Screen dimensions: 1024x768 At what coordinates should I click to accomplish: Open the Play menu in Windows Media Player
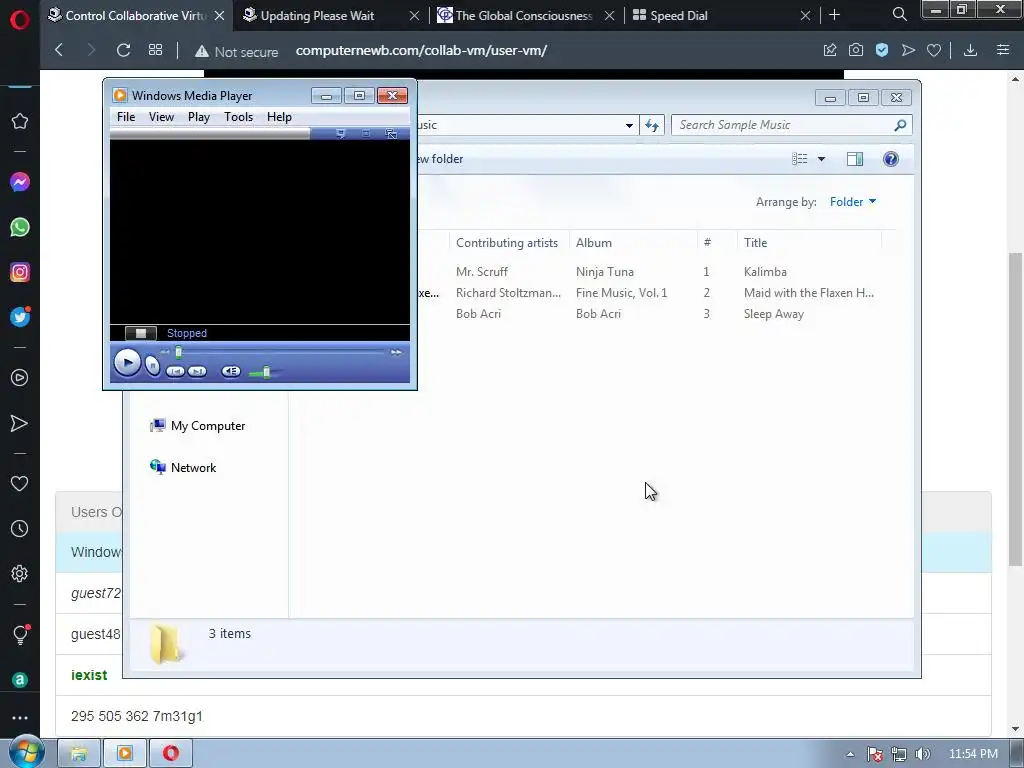[199, 117]
